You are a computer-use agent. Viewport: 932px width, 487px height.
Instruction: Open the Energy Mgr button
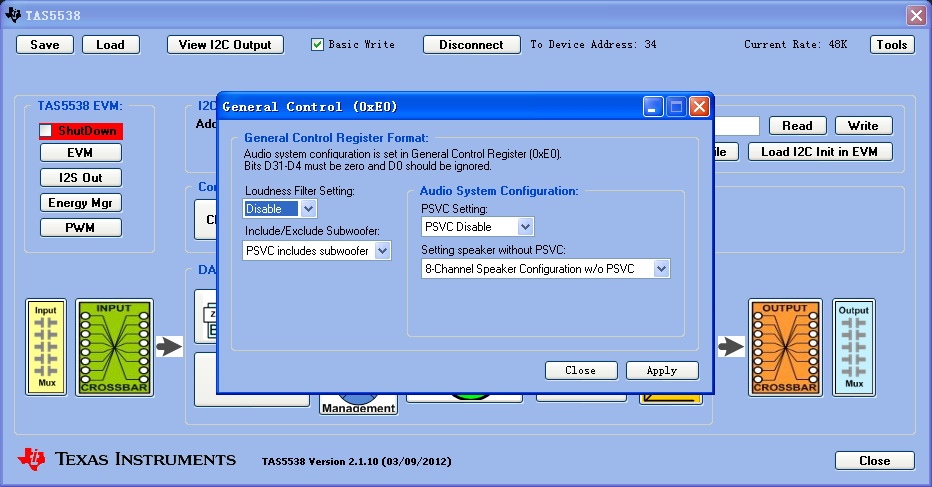click(81, 203)
